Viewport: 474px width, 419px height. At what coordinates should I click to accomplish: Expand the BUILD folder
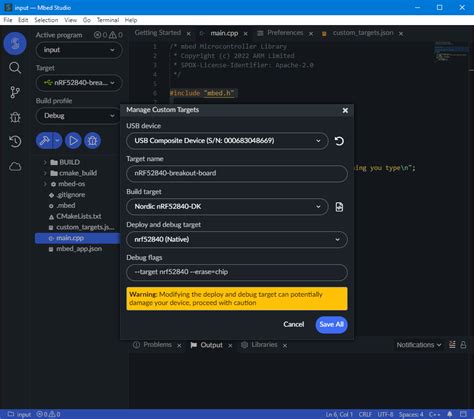click(45, 162)
